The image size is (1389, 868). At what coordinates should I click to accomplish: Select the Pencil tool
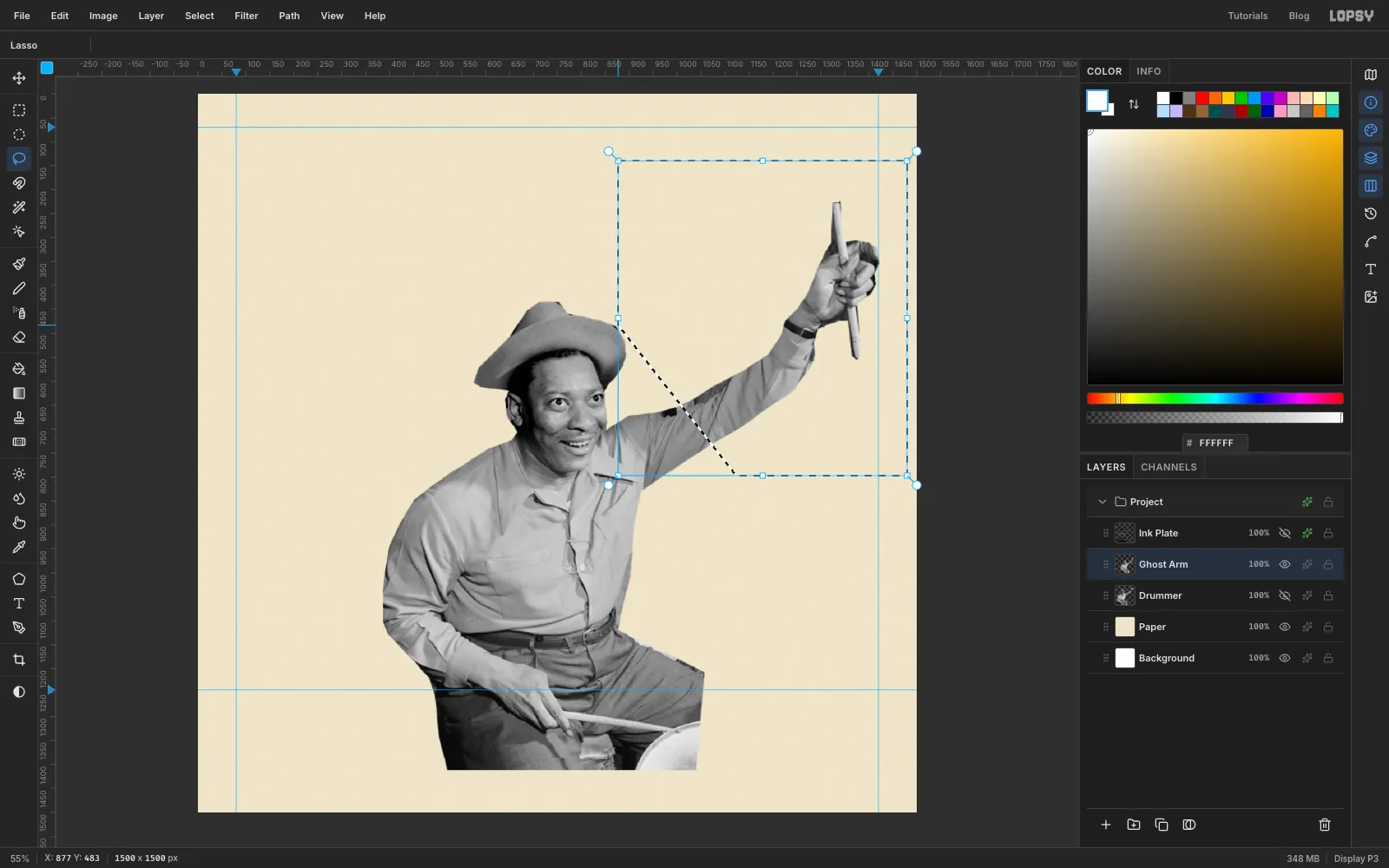(19, 288)
